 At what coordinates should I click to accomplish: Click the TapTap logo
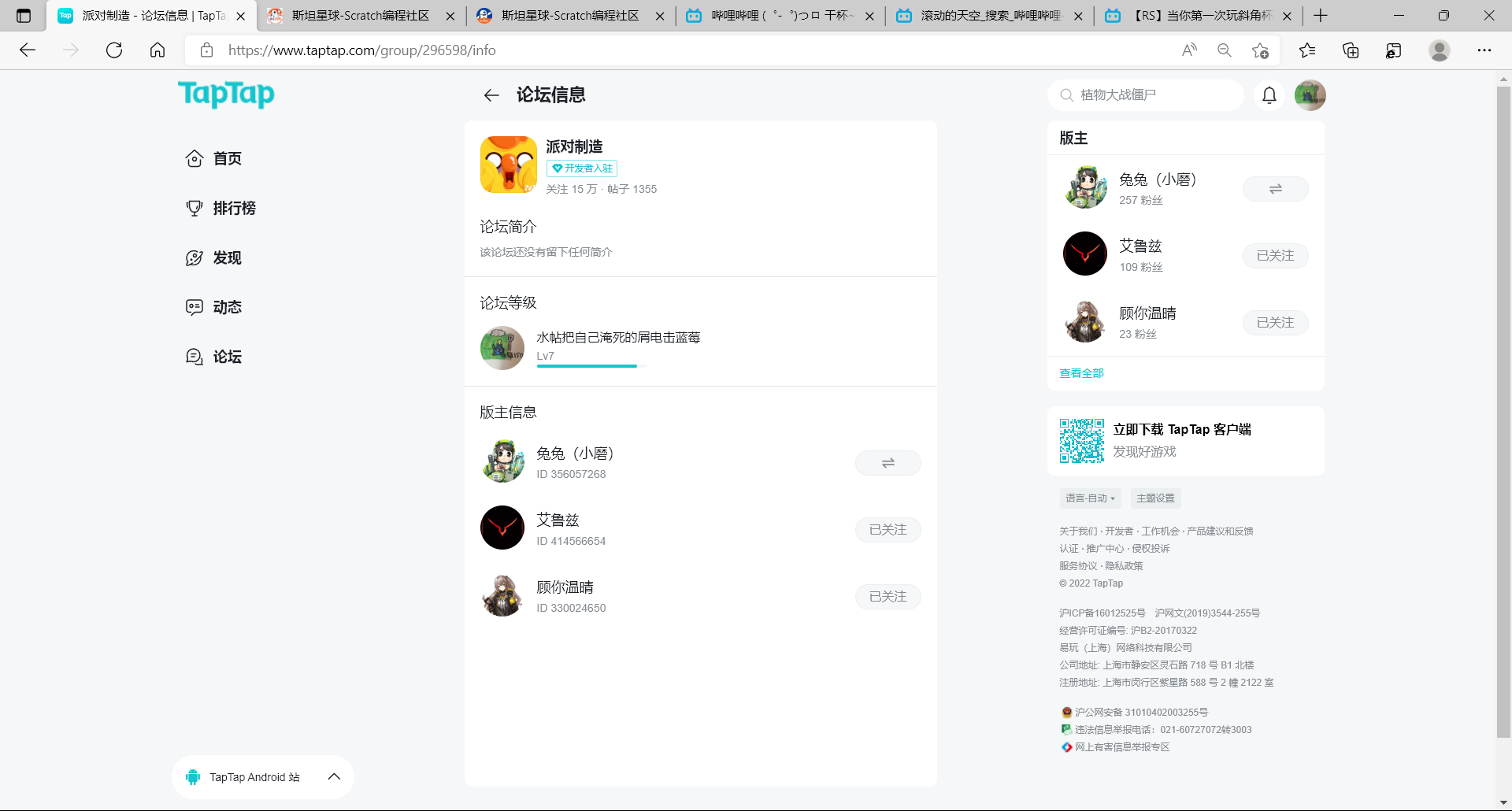tap(226, 94)
